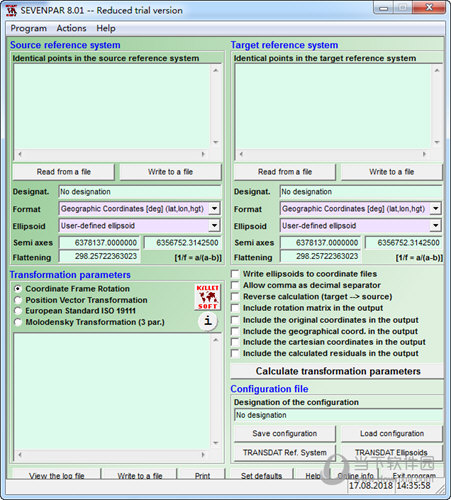Click target system Write to a file button
This screenshot has width=451, height=500.
pos(392,172)
